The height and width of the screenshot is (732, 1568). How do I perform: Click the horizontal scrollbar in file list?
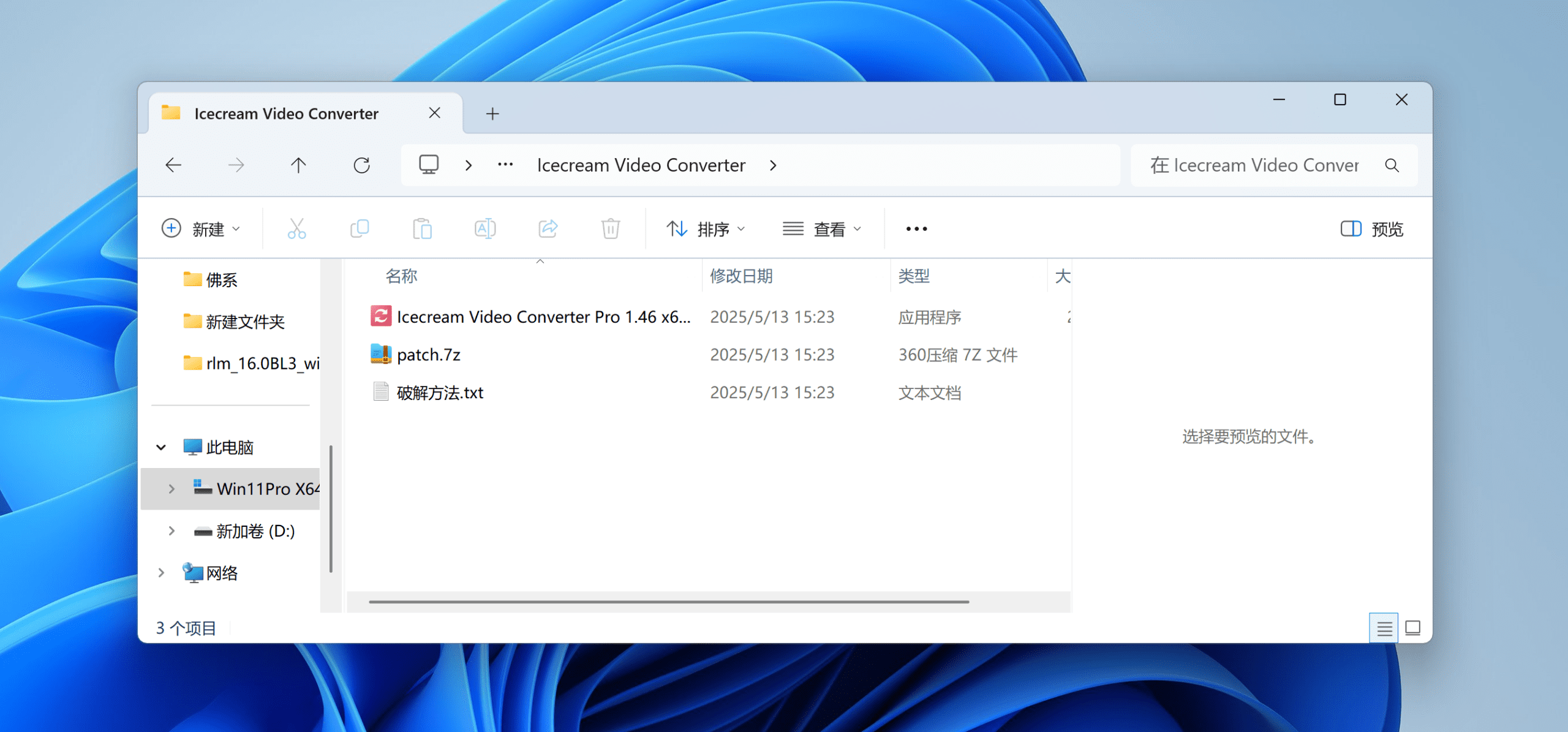[x=668, y=602]
